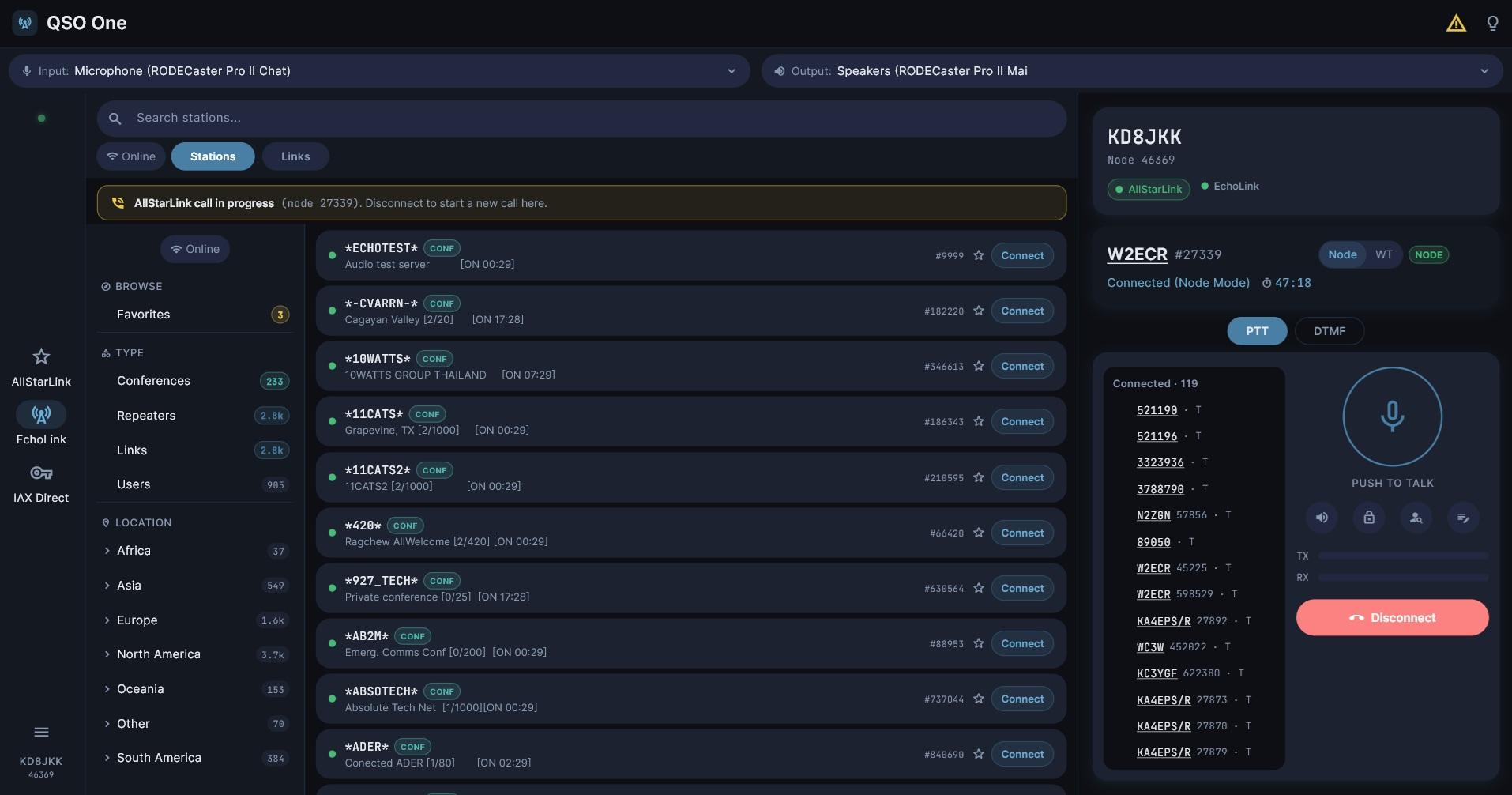Screen dimensions: 1512x795
Task: Filter by Repeaters type
Action: pyautogui.click(x=195, y=416)
